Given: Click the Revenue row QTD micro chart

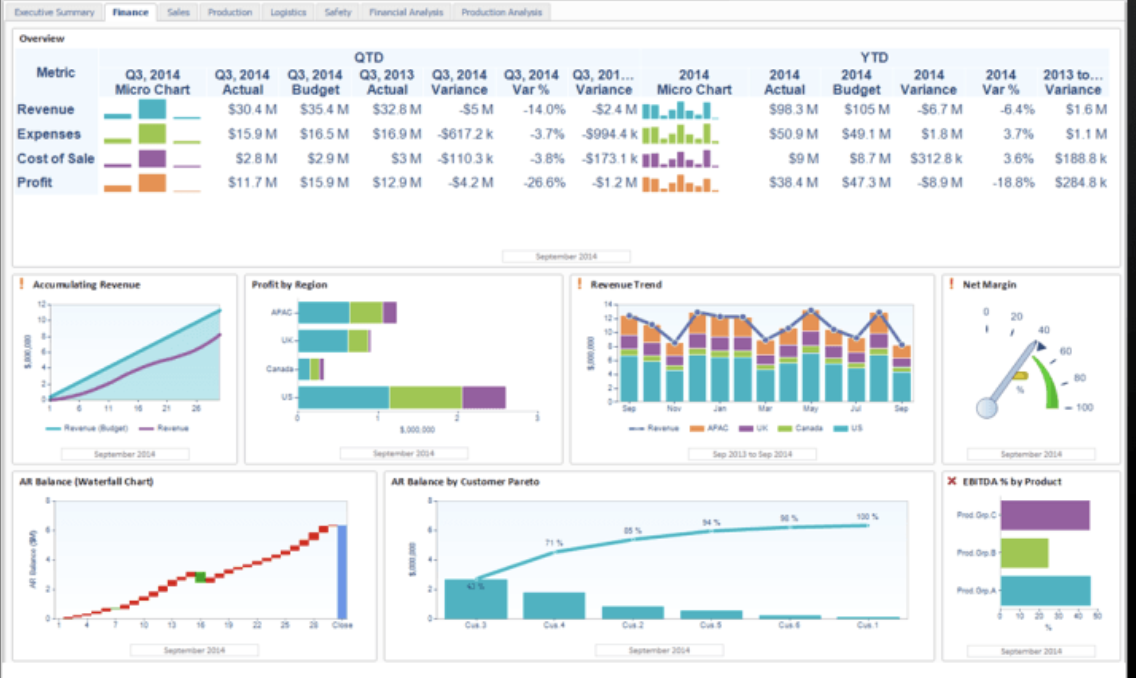Looking at the screenshot, I should tap(152, 109).
